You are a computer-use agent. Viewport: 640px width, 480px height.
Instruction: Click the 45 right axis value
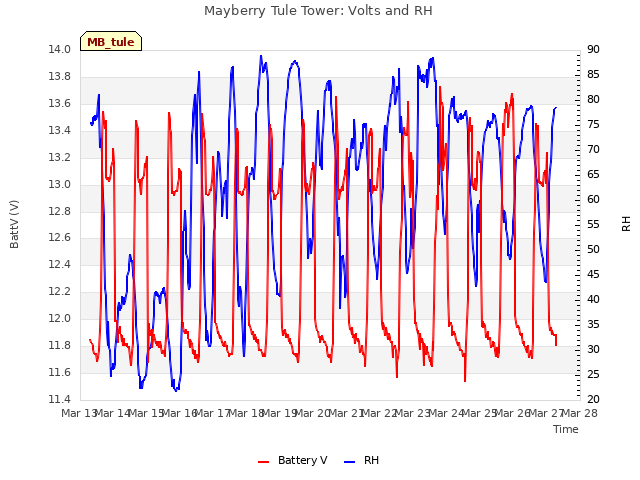(593, 274)
